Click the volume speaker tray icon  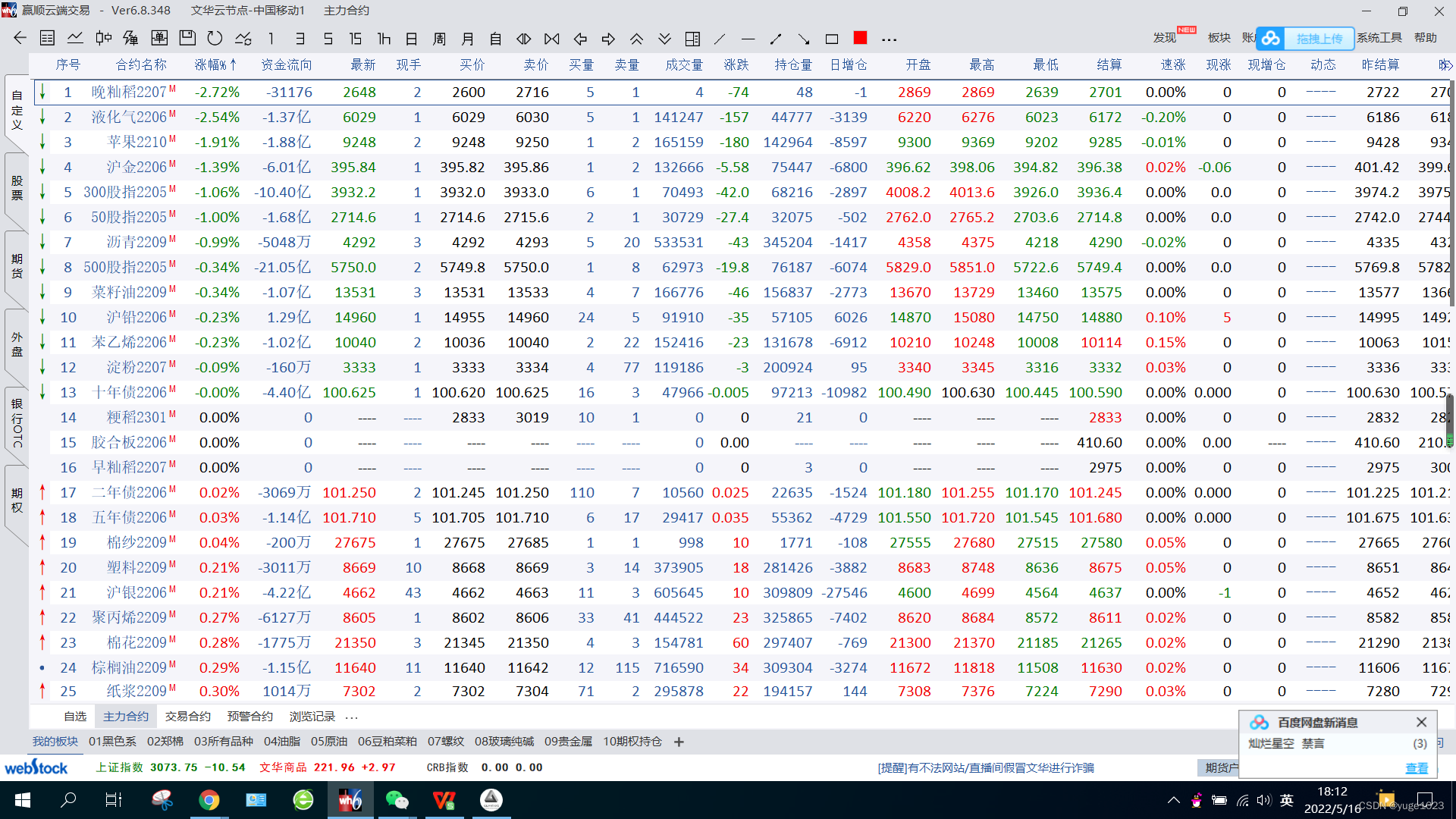(1263, 800)
